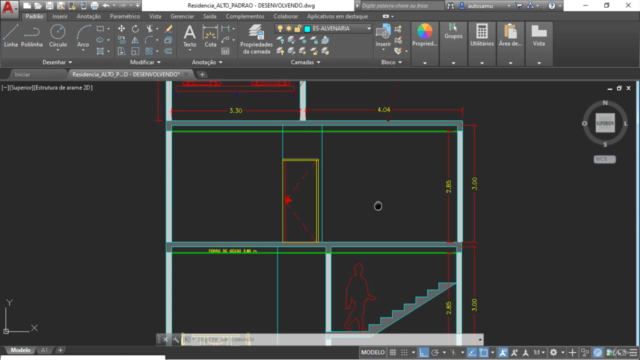Toggle layer lock padlock icon
The image size is (640, 360).
[x=298, y=29]
